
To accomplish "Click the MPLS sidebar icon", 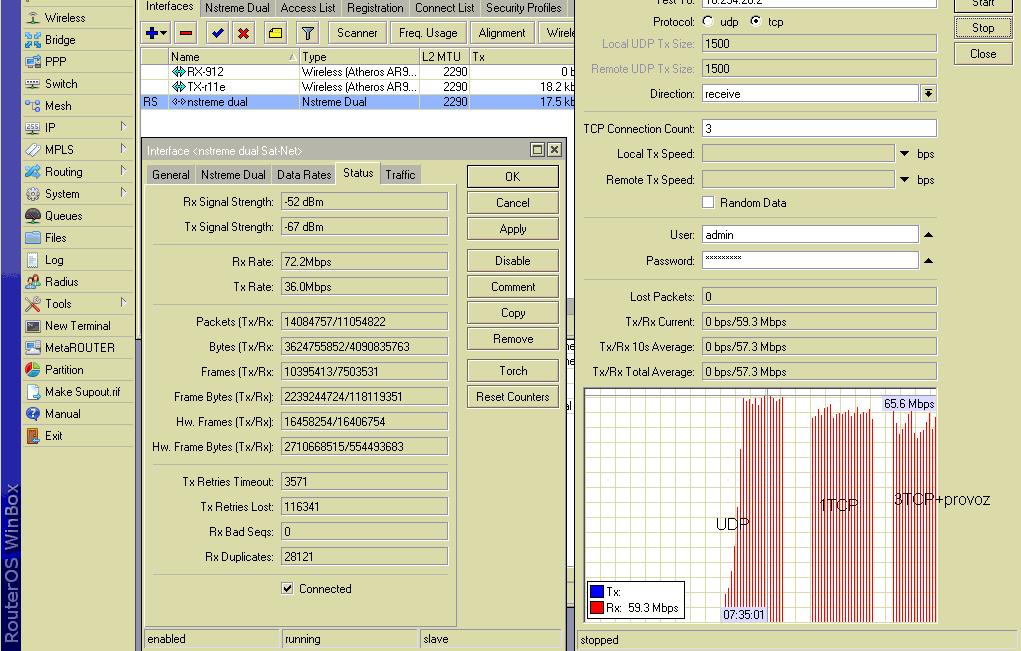I will click(x=33, y=150).
